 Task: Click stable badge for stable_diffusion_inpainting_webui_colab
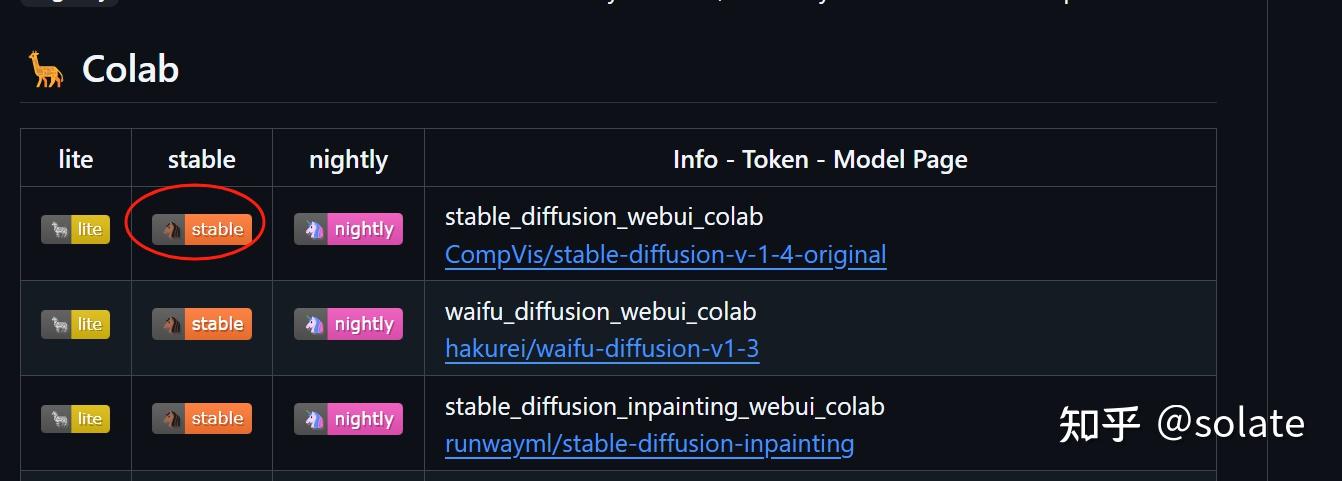pyautogui.click(x=202, y=419)
